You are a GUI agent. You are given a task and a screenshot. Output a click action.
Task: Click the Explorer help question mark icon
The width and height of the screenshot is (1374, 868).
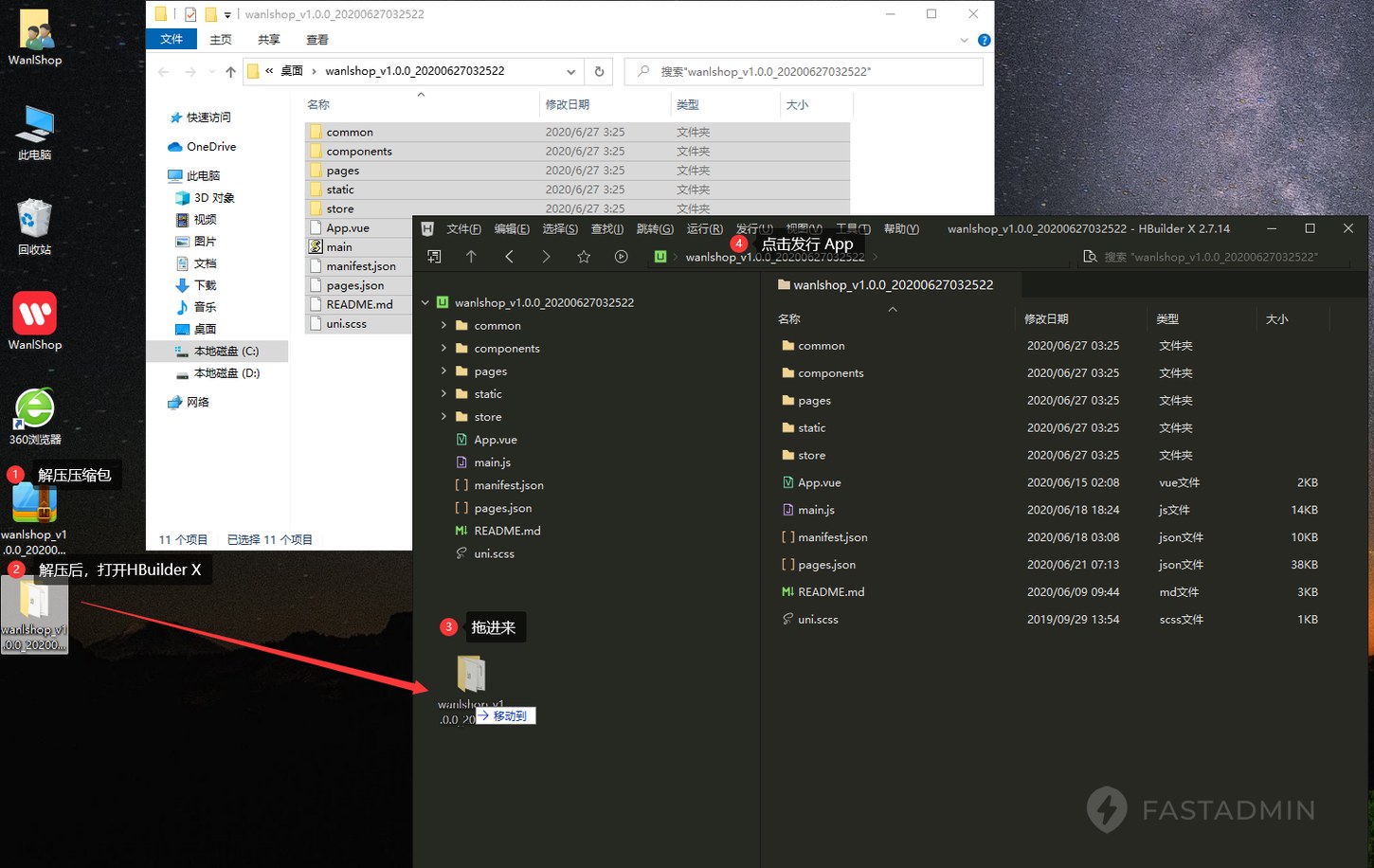pyautogui.click(x=984, y=40)
